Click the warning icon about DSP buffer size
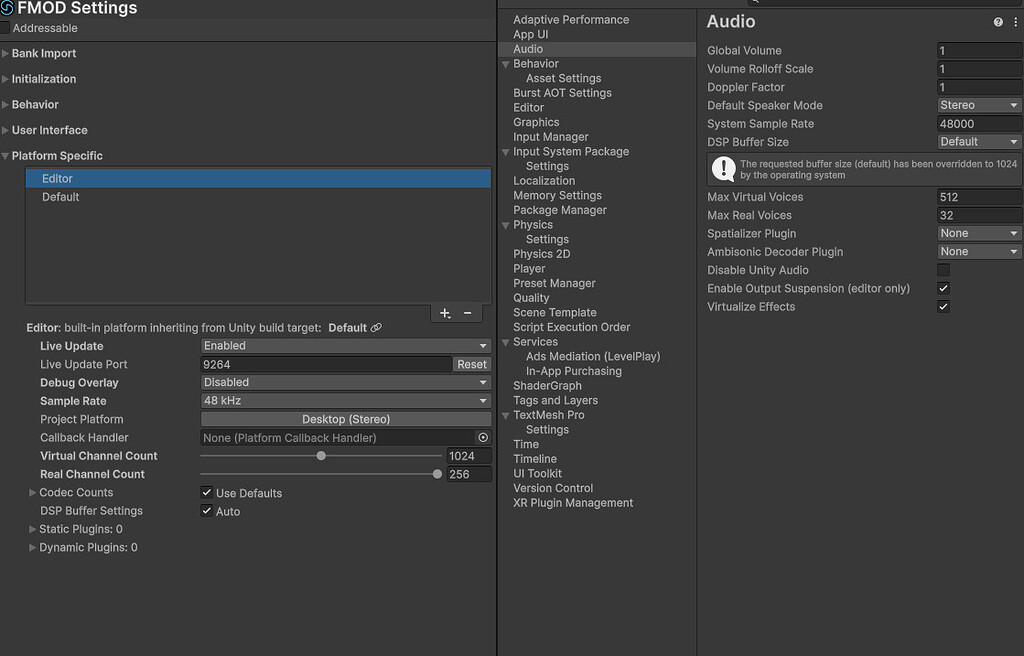The width and height of the screenshot is (1024, 656). coord(723,170)
